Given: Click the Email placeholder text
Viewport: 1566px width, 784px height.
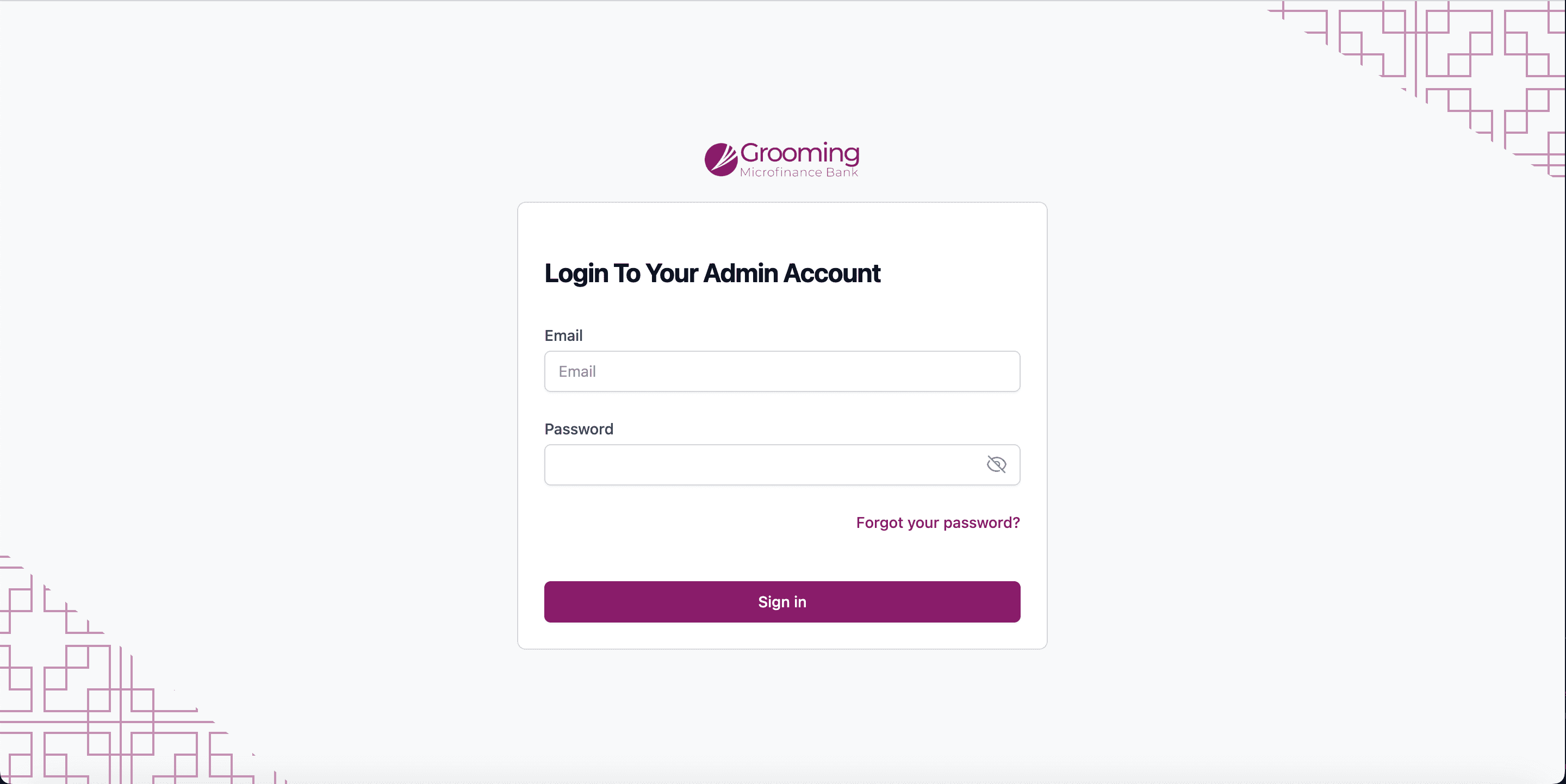Looking at the screenshot, I should tap(577, 371).
